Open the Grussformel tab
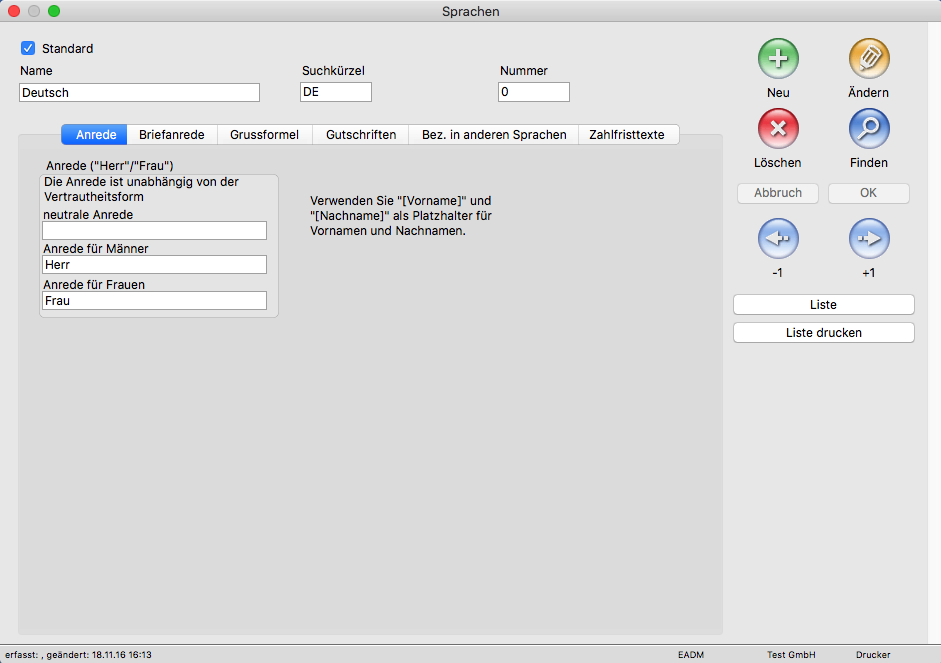The image size is (941, 663). pyautogui.click(x=264, y=134)
